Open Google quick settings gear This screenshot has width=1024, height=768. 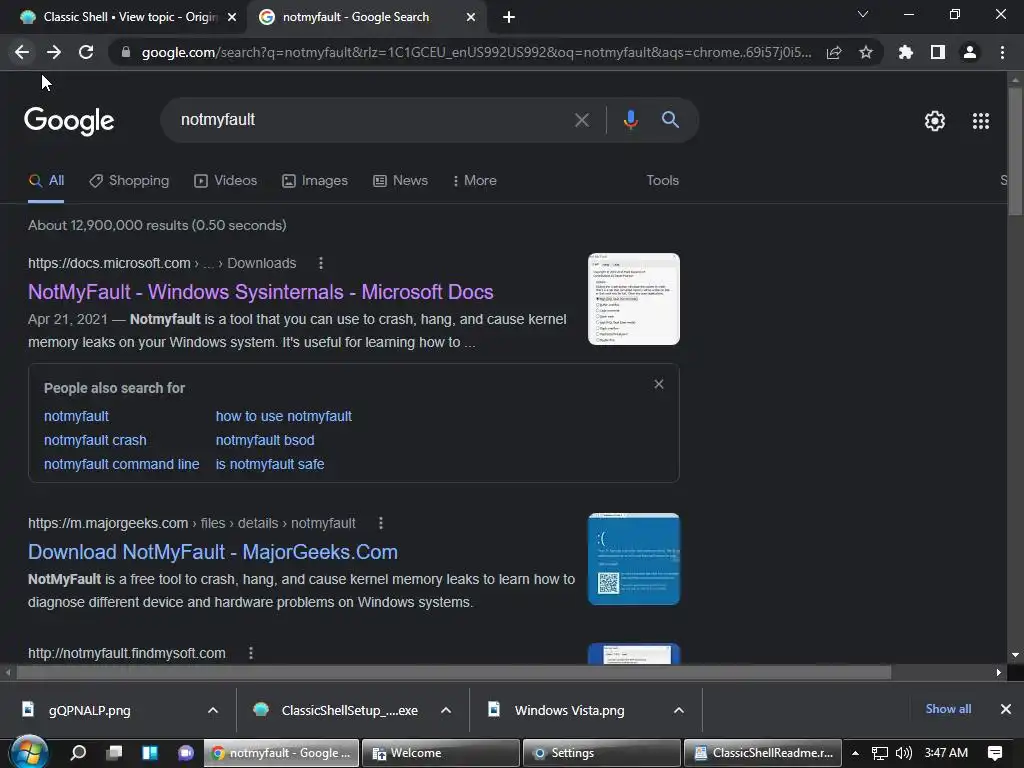(935, 121)
